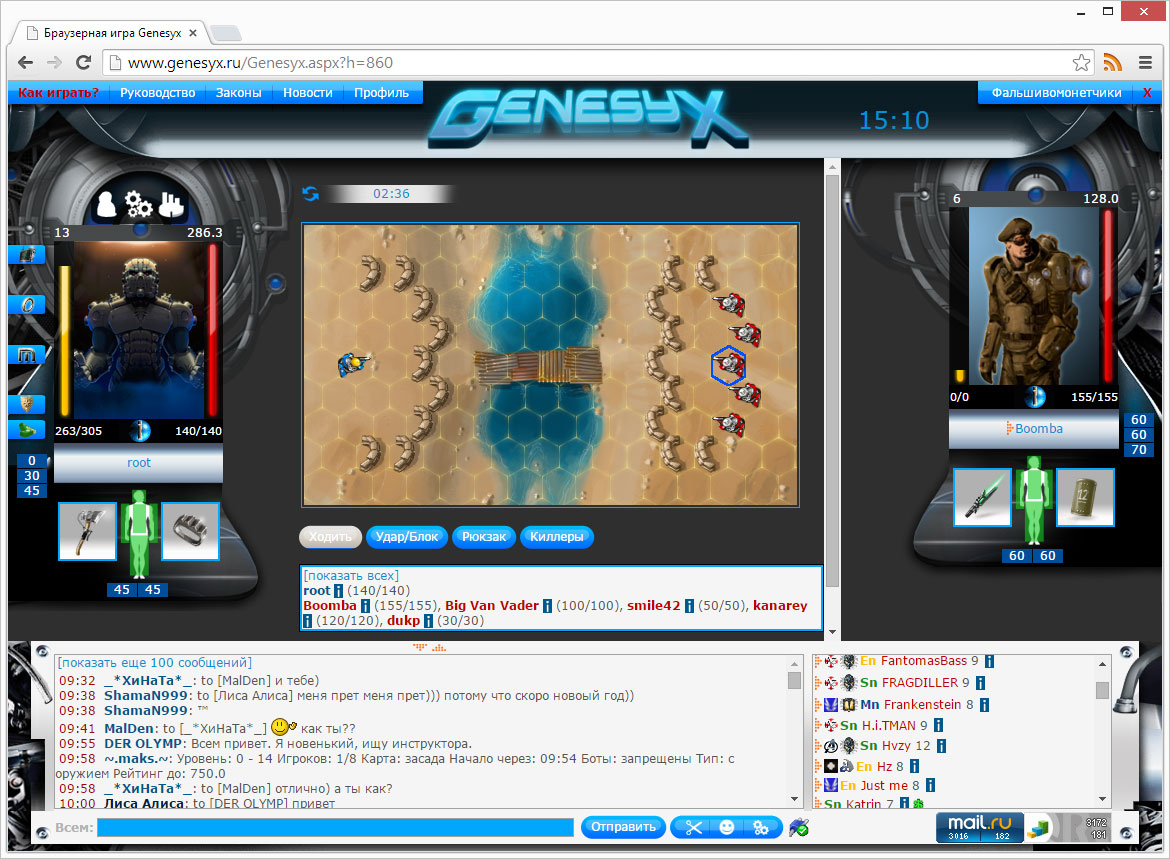1170x859 pixels.
Task: Click the ring slot icon on left sidebar
Action: point(27,304)
